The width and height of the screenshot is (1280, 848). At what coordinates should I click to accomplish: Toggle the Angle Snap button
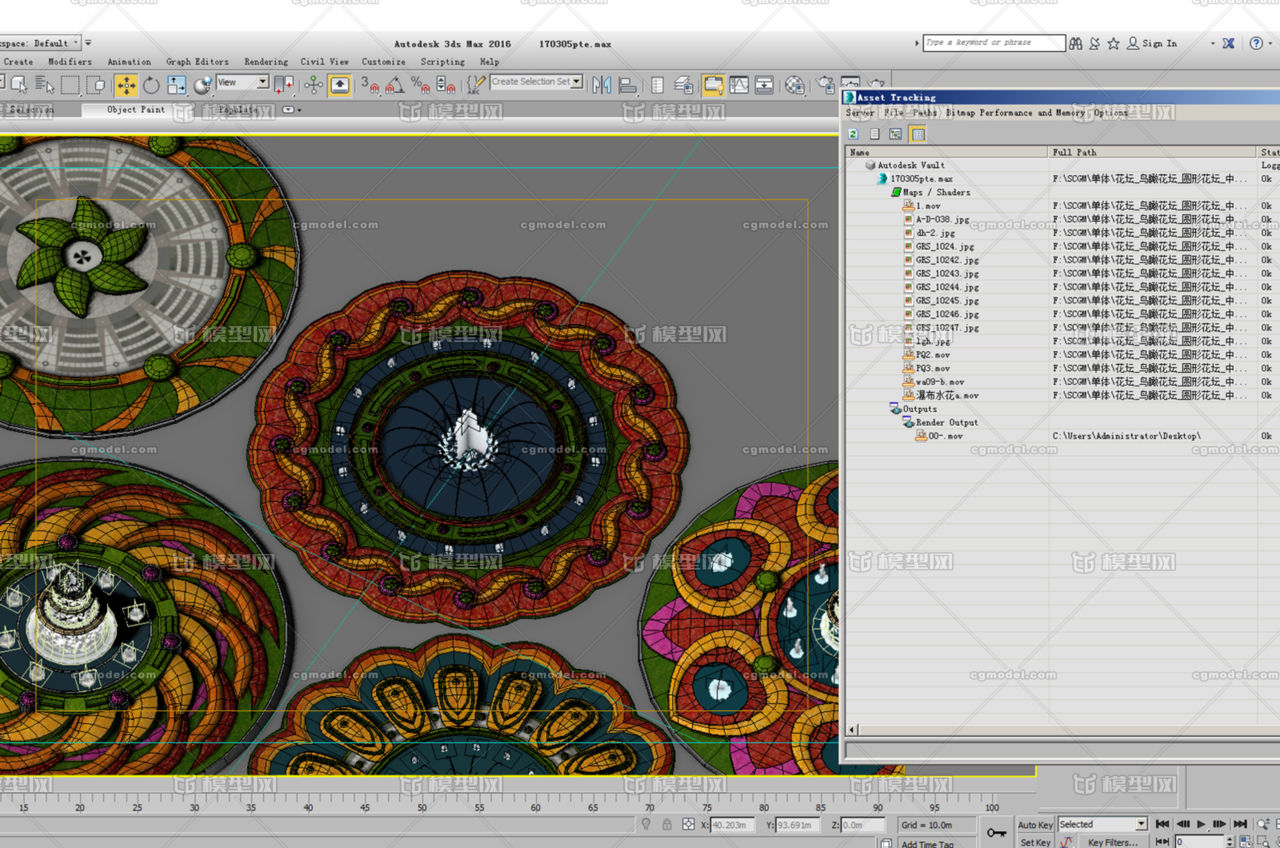394,85
